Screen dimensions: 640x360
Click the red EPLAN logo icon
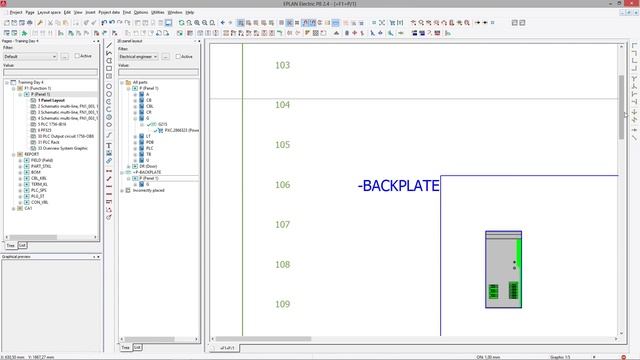tap(3, 4)
